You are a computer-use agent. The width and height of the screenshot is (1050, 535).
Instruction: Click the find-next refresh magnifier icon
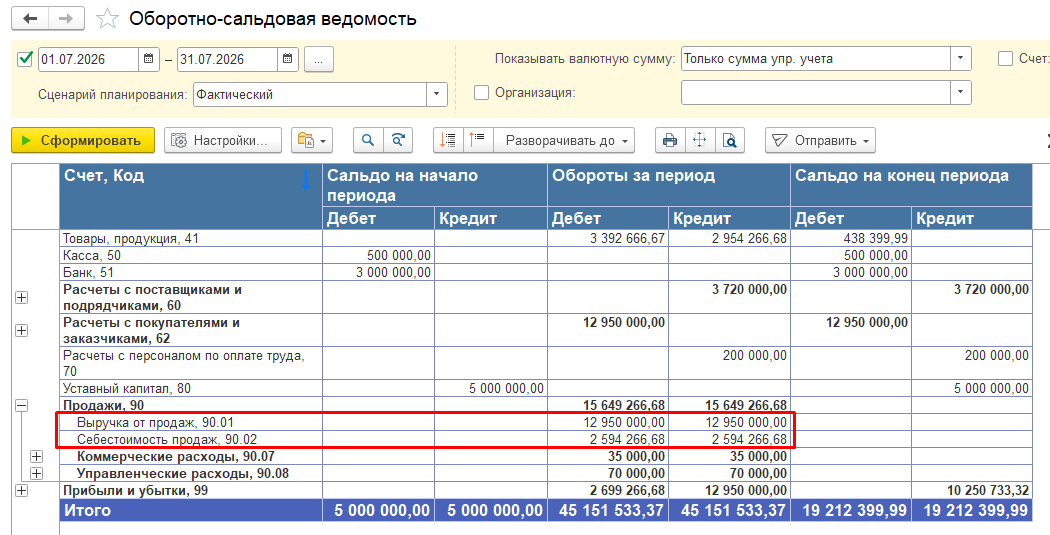398,141
